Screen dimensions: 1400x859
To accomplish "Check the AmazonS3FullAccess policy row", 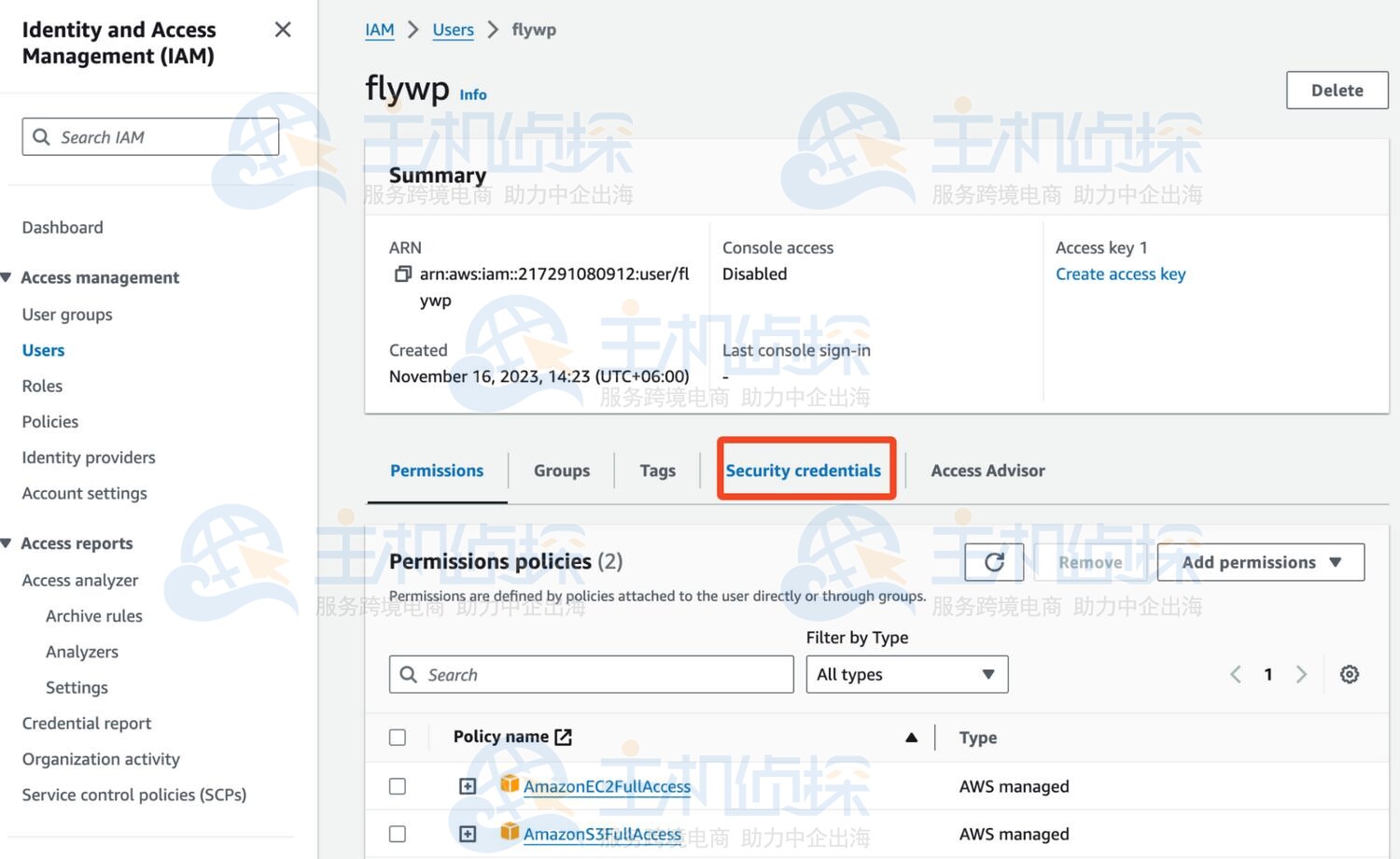I will 398,834.
